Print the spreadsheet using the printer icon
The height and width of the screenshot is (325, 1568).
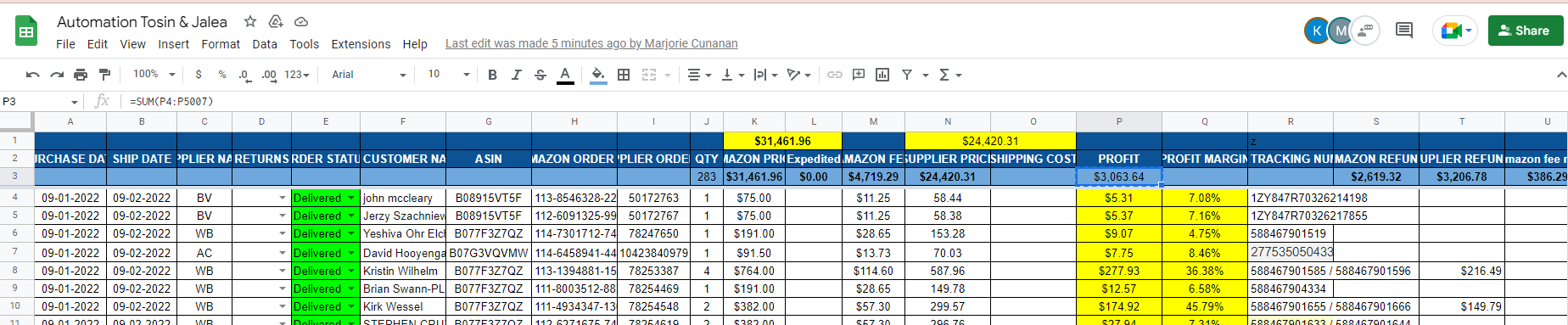pos(81,75)
